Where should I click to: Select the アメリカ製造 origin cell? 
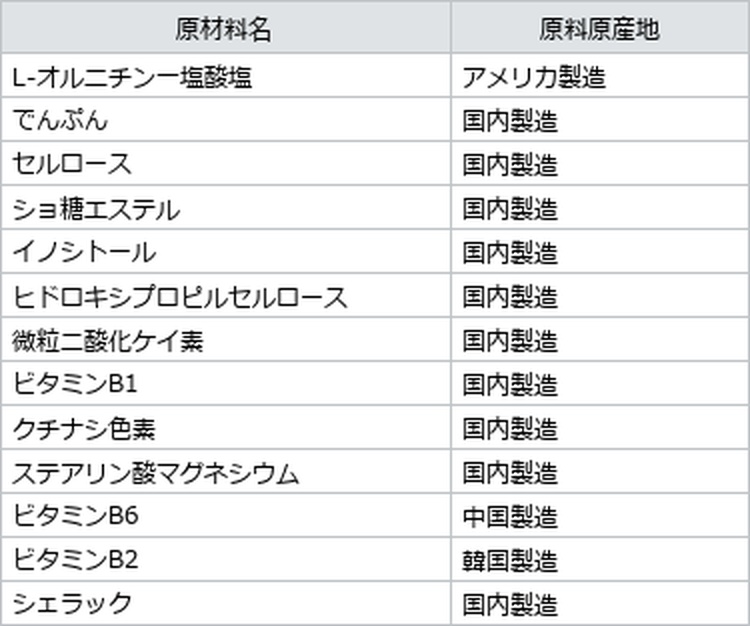tap(600, 76)
